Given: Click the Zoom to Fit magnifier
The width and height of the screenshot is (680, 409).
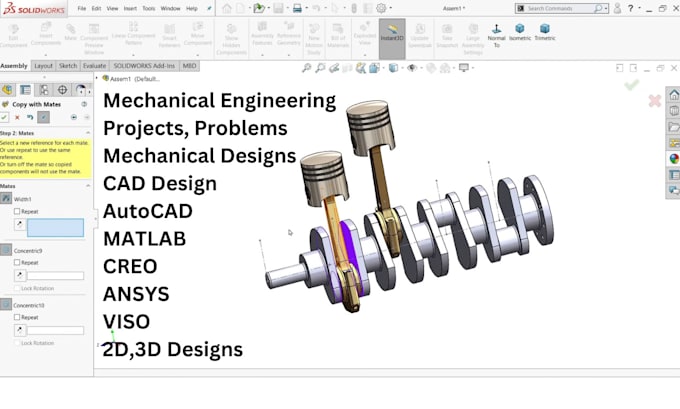Looking at the screenshot, I should point(307,68).
